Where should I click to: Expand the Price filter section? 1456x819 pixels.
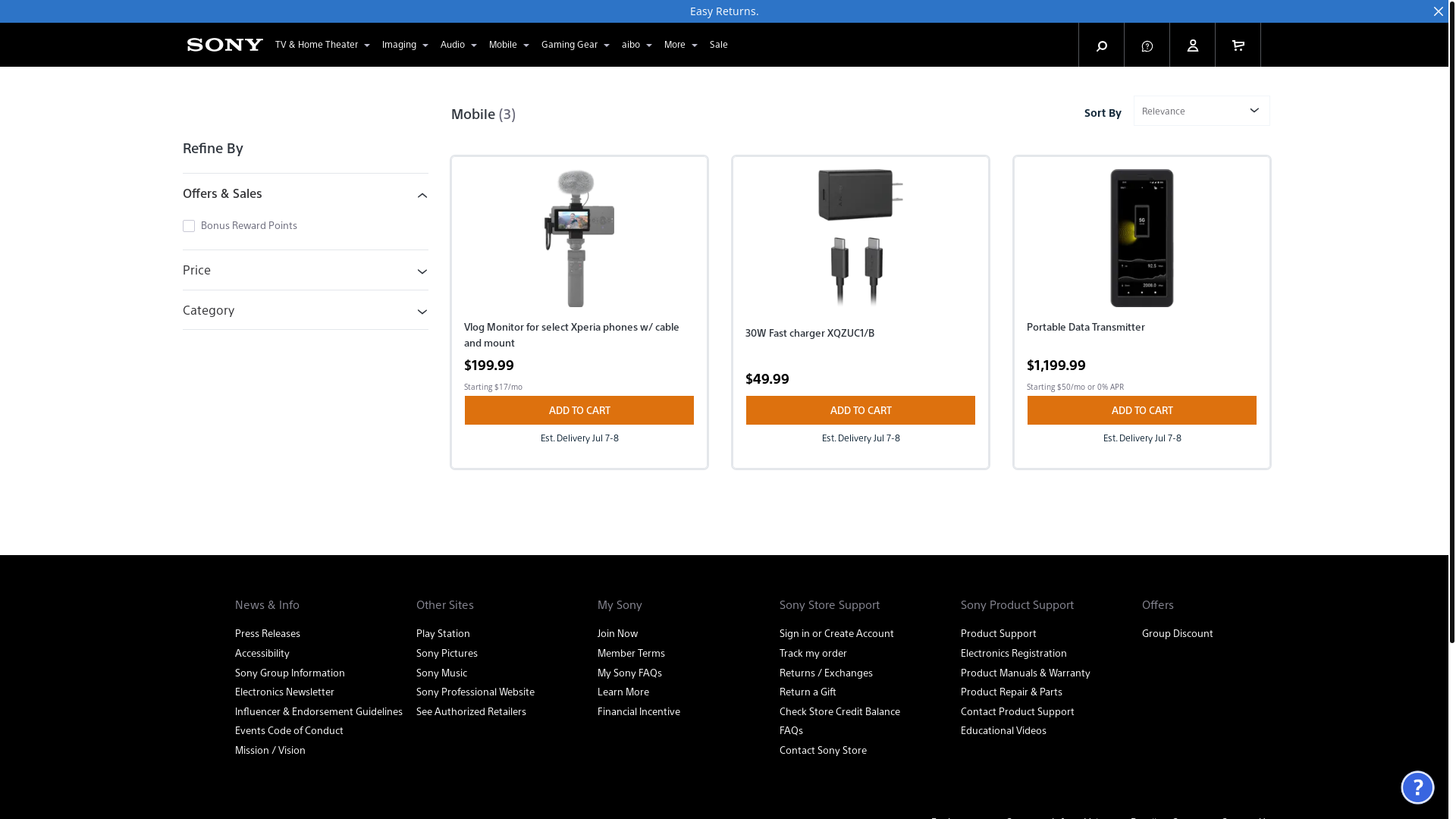coord(305,271)
